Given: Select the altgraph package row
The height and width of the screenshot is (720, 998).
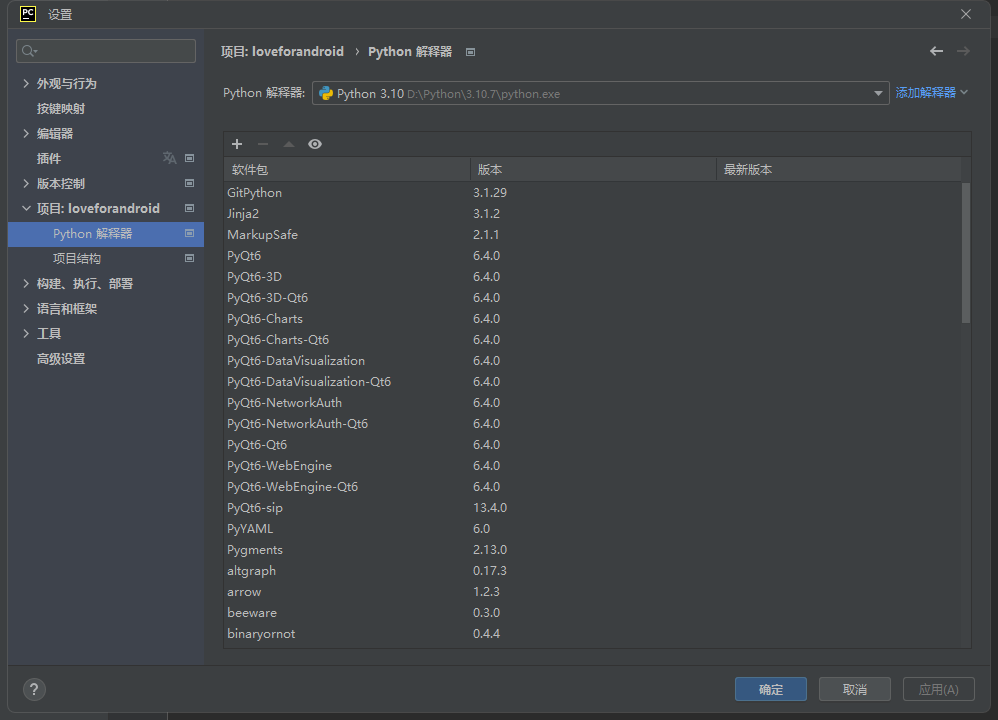Looking at the screenshot, I should click(x=593, y=570).
